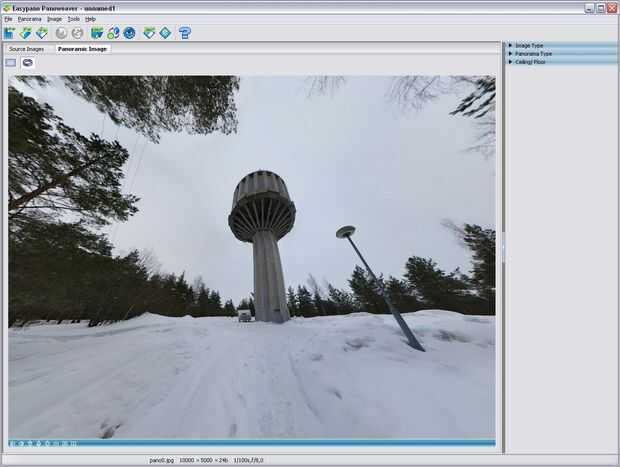Click the blue question mark Help icon
Screen dimensions: 620x467
tap(185, 33)
